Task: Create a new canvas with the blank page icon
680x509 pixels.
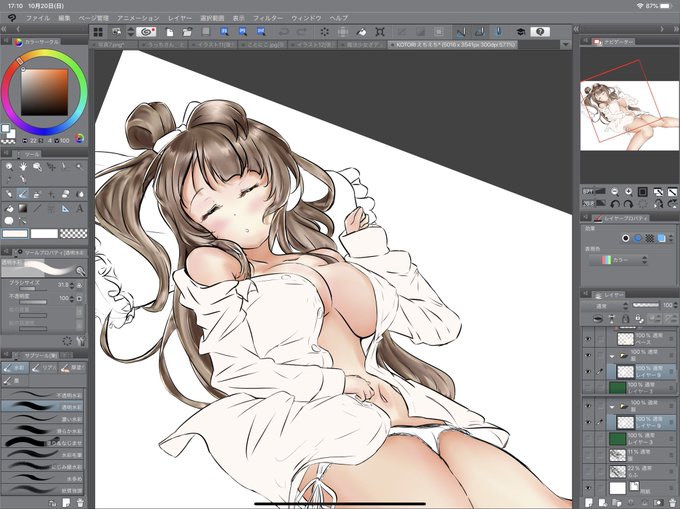Action: (170, 32)
